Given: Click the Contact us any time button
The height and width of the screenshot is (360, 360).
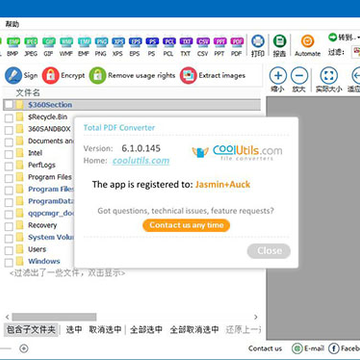Looking at the screenshot, I should tap(186, 225).
